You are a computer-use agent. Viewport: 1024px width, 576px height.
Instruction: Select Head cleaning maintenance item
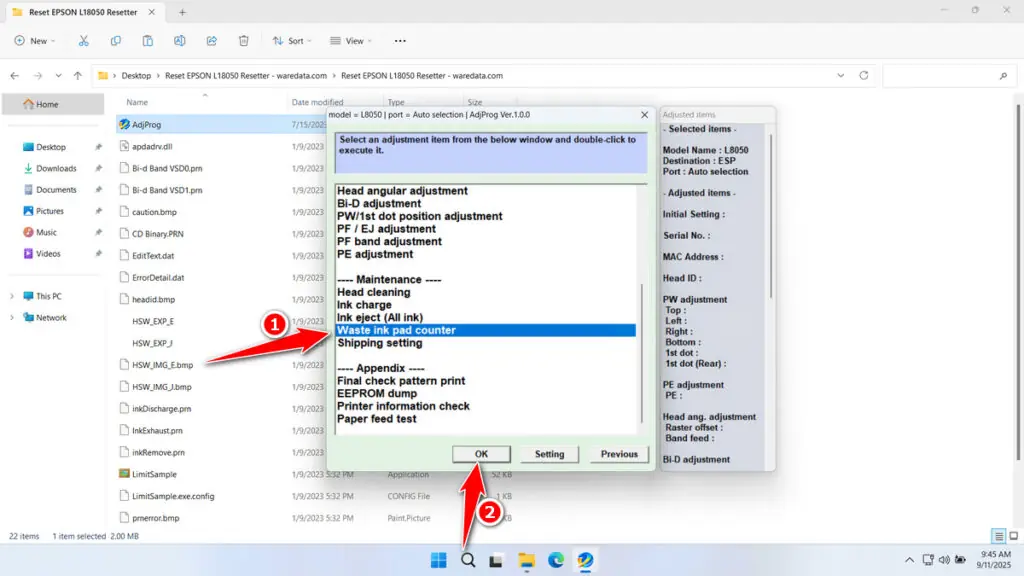[374, 292]
